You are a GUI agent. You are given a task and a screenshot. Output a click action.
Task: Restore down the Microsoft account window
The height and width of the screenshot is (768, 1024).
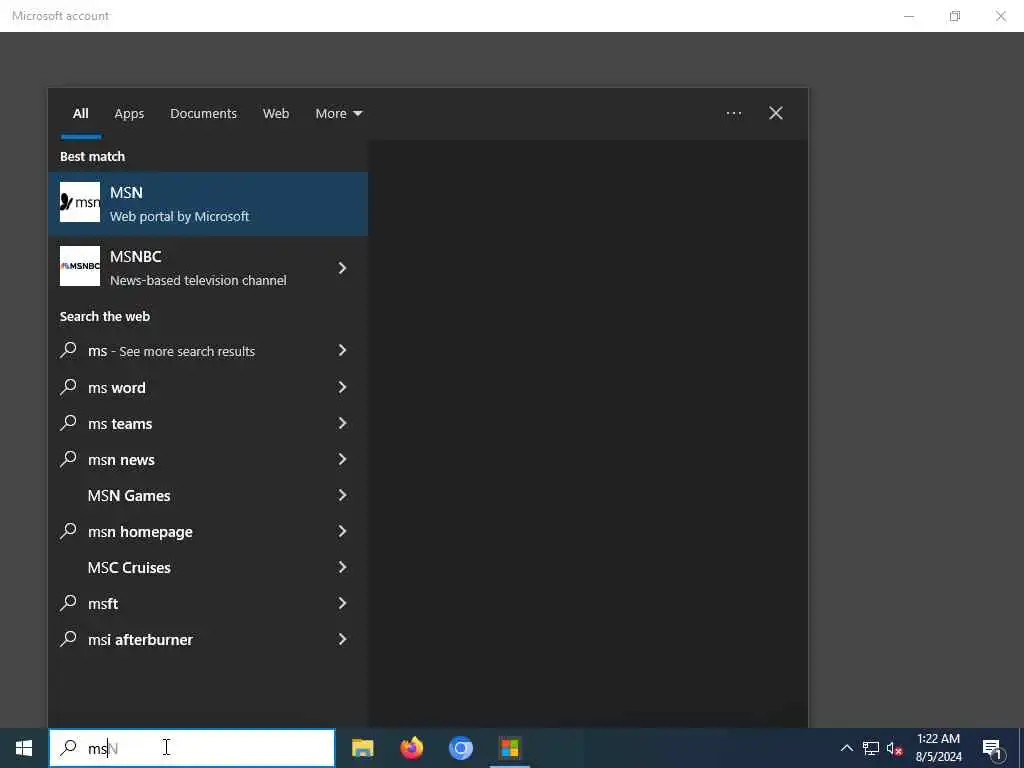[955, 16]
